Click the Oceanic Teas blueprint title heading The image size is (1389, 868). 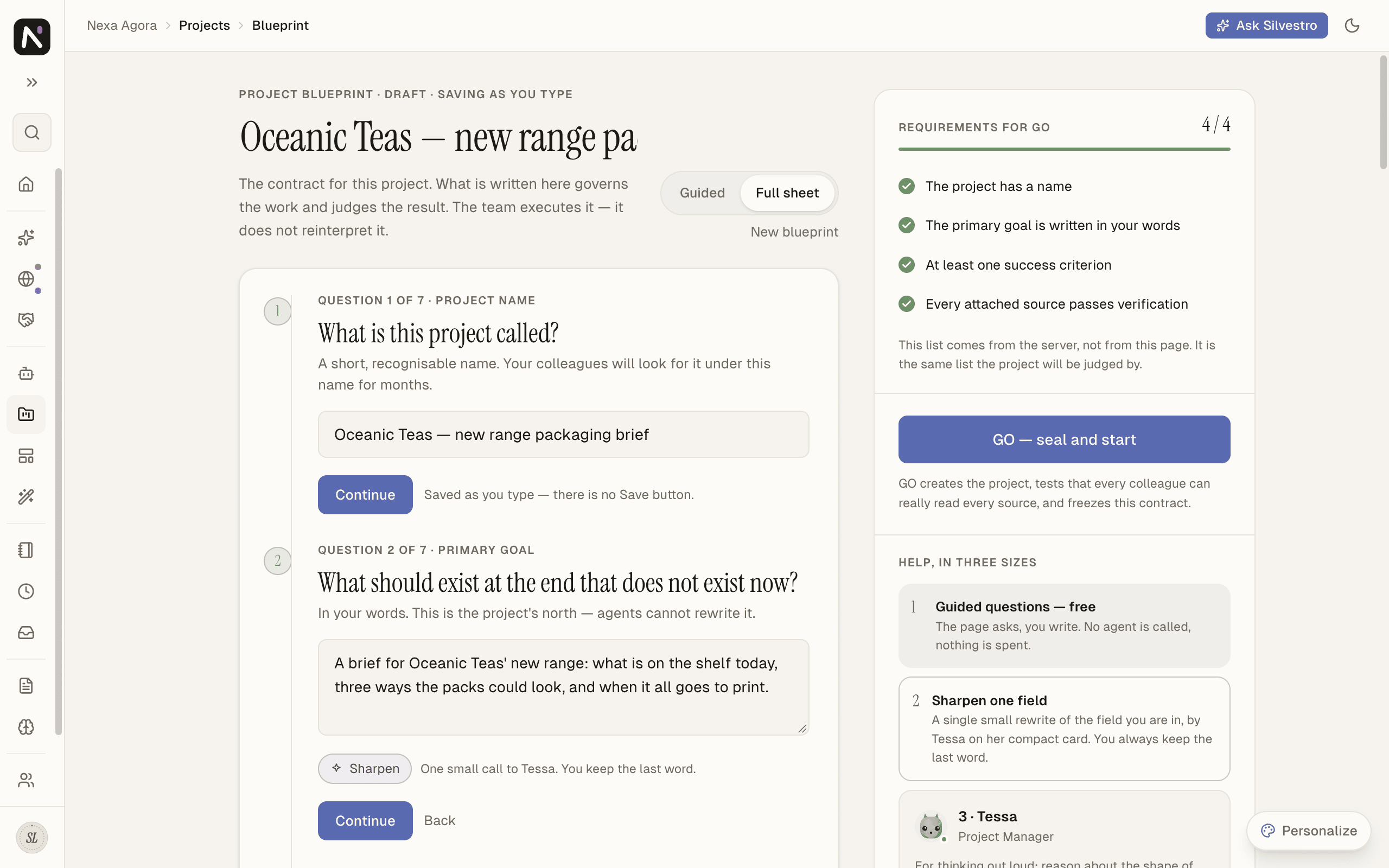(x=438, y=138)
